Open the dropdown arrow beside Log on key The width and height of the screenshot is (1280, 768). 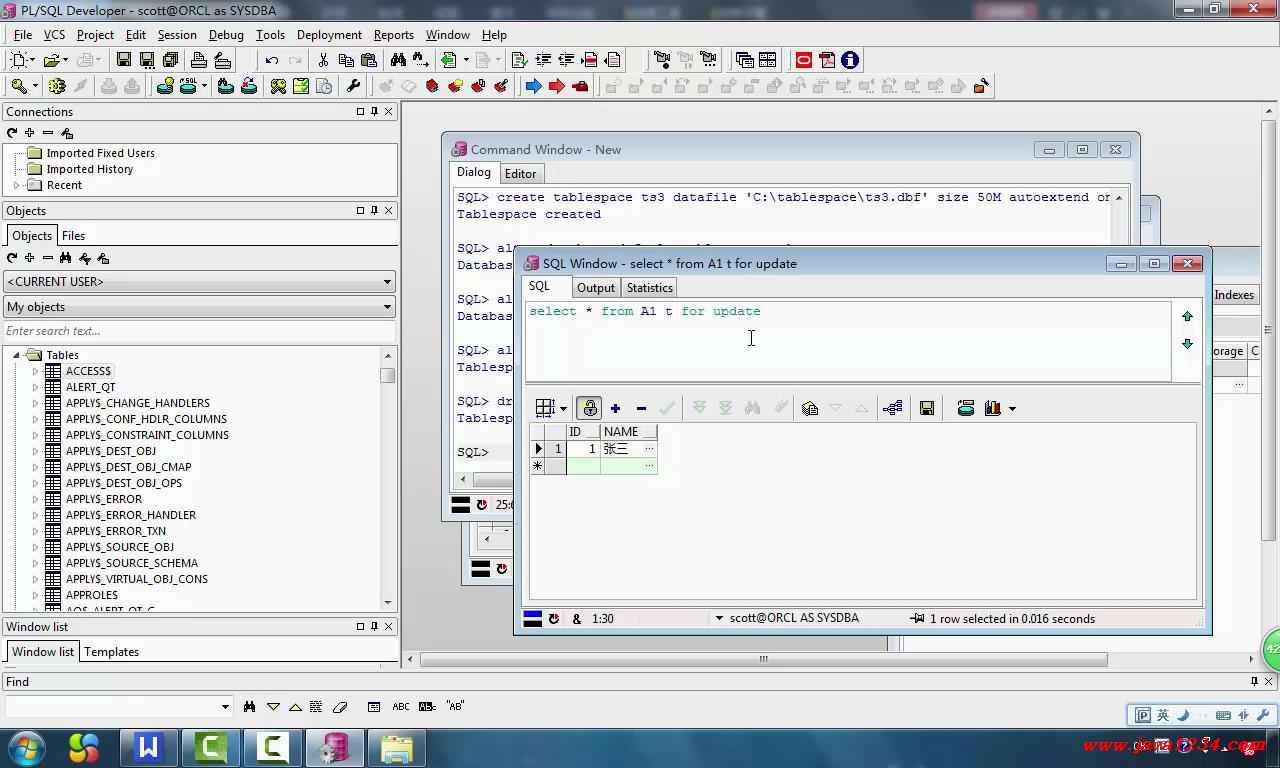[36, 86]
